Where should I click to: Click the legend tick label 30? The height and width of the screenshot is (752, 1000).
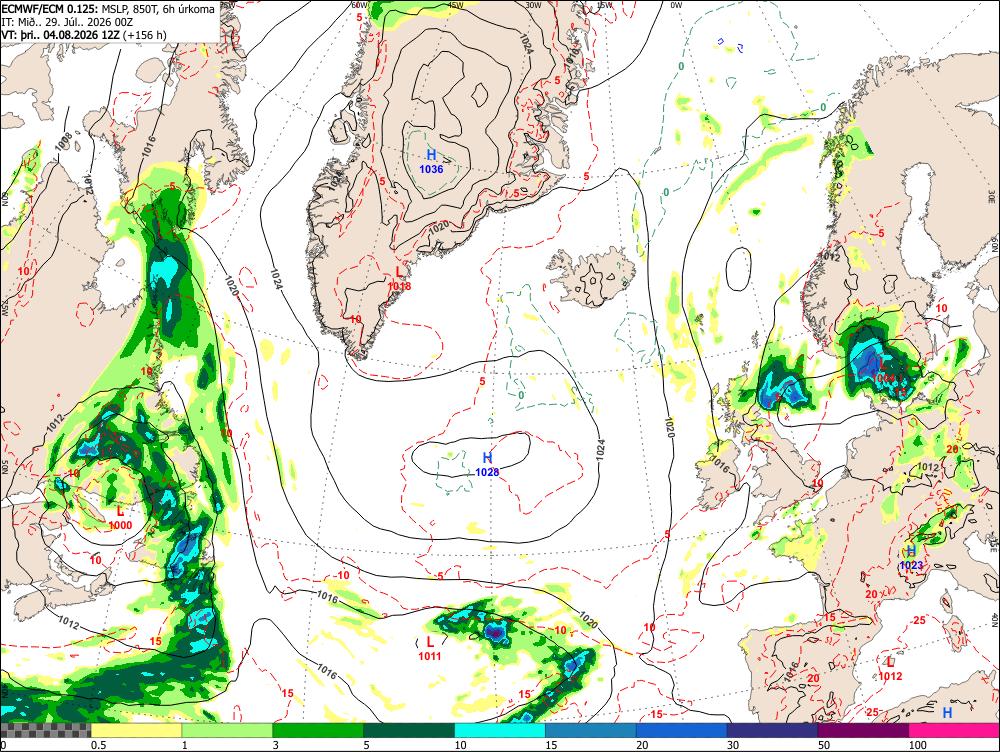[733, 745]
